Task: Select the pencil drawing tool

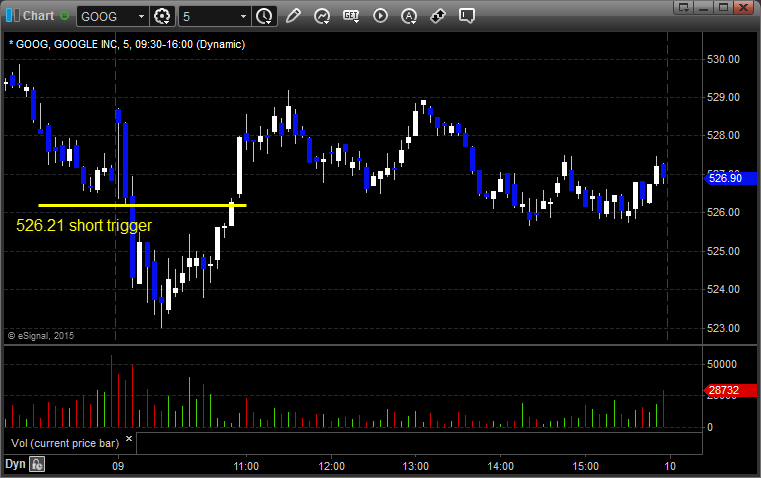Action: tap(293, 16)
